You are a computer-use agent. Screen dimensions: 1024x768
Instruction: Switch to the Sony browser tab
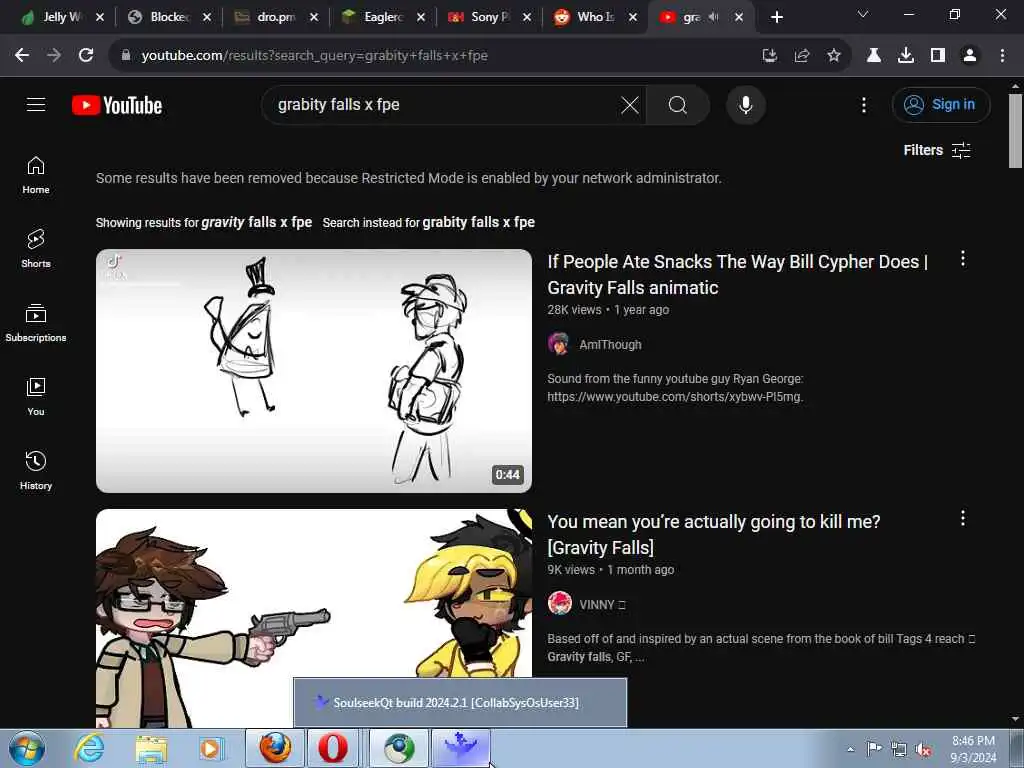pyautogui.click(x=481, y=17)
